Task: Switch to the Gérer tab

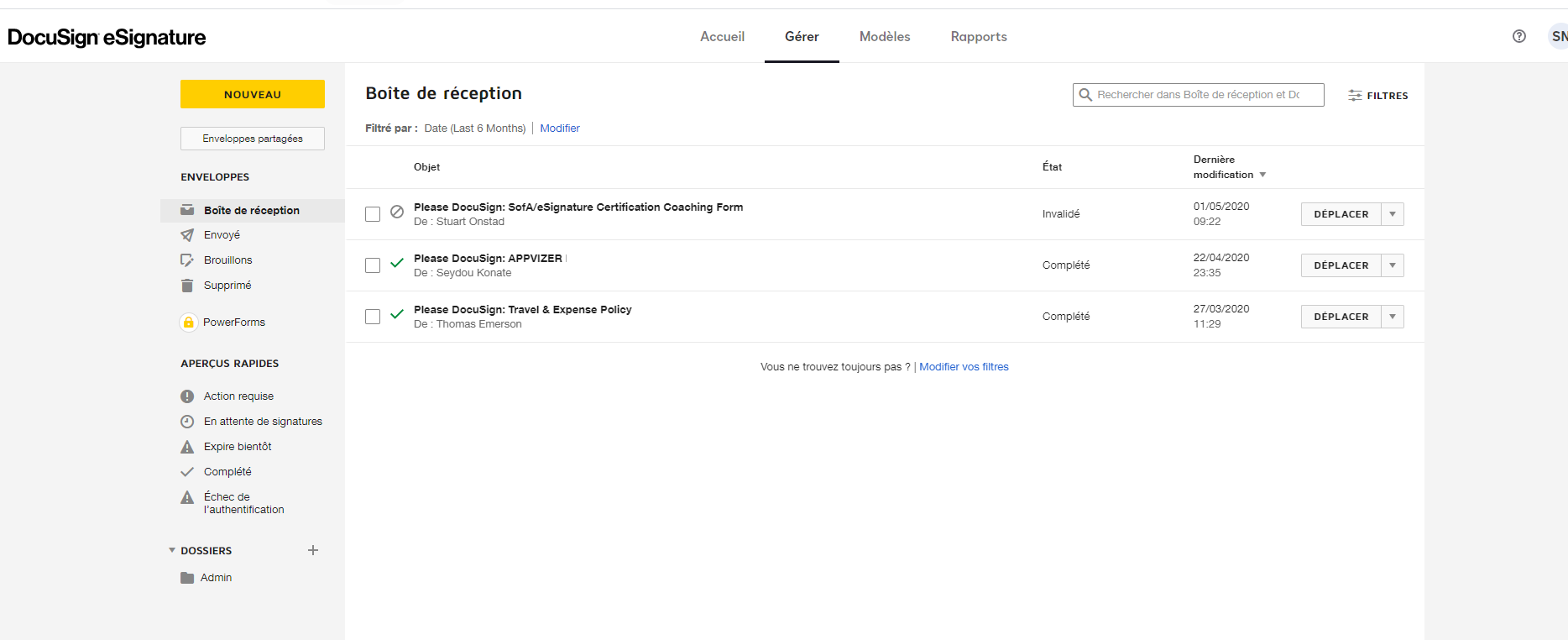Action: [x=802, y=36]
